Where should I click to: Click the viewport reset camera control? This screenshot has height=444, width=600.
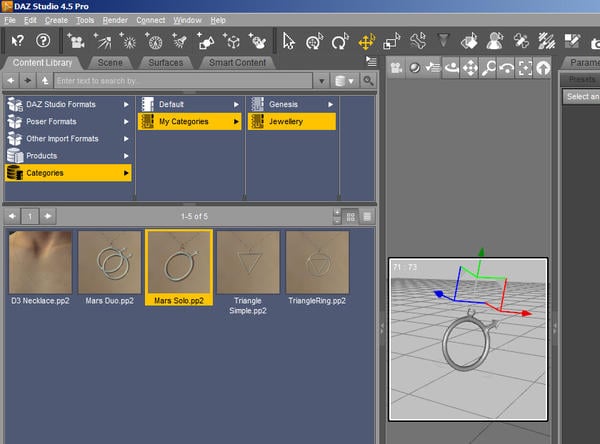pos(543,68)
